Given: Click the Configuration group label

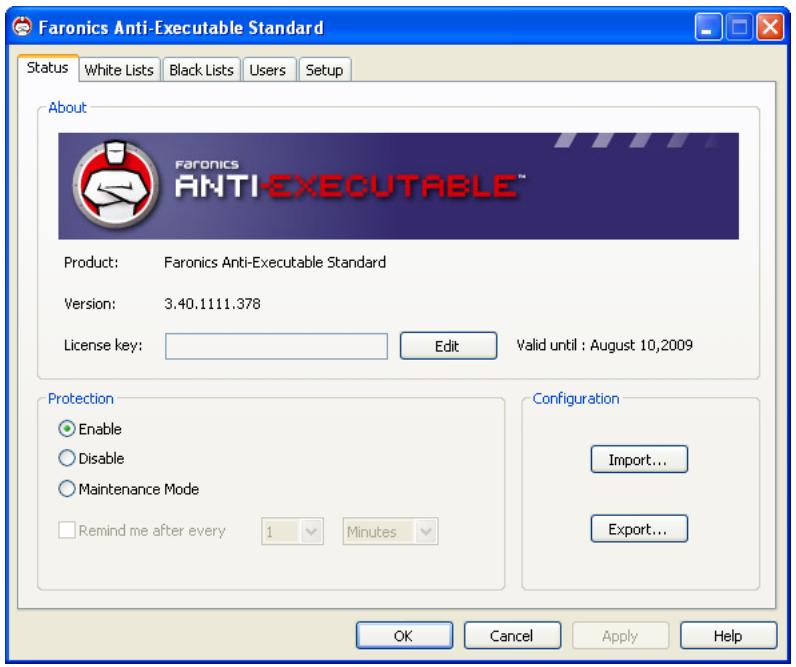Looking at the screenshot, I should click(576, 398).
